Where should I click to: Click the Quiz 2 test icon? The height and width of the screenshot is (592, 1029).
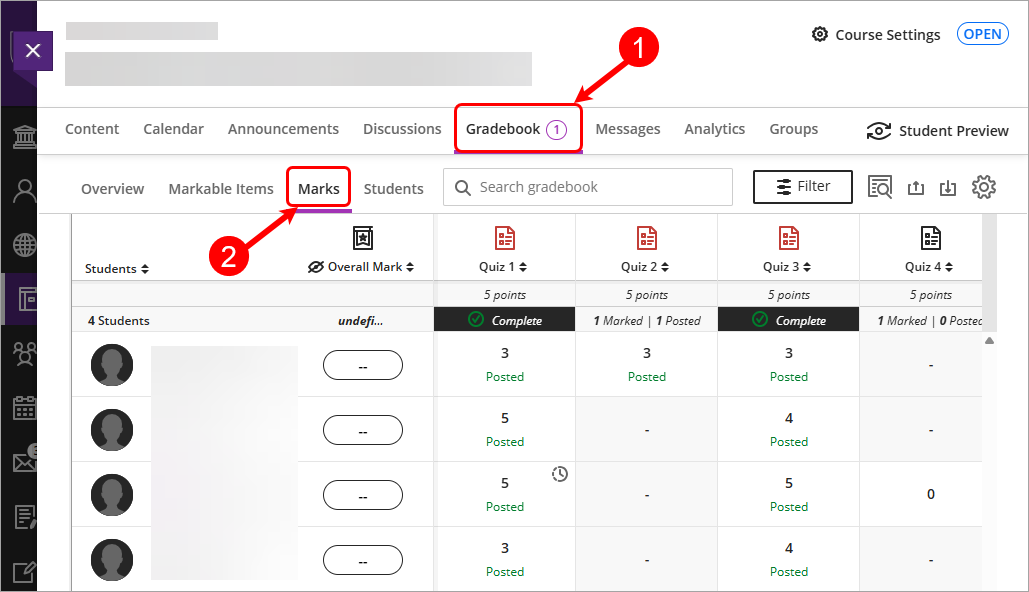click(646, 238)
